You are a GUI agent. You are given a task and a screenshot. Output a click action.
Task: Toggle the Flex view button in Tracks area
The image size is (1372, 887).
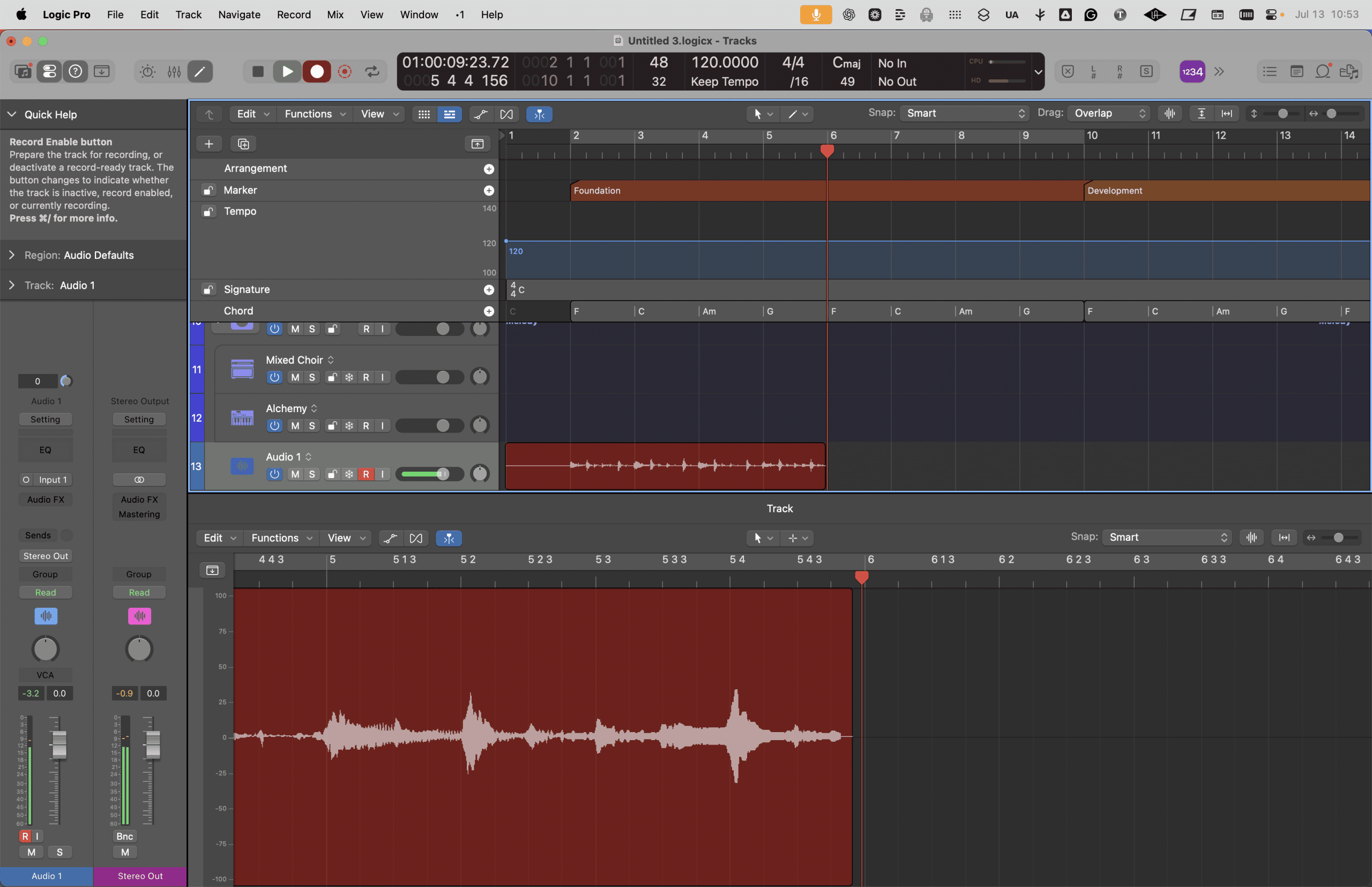click(x=506, y=114)
